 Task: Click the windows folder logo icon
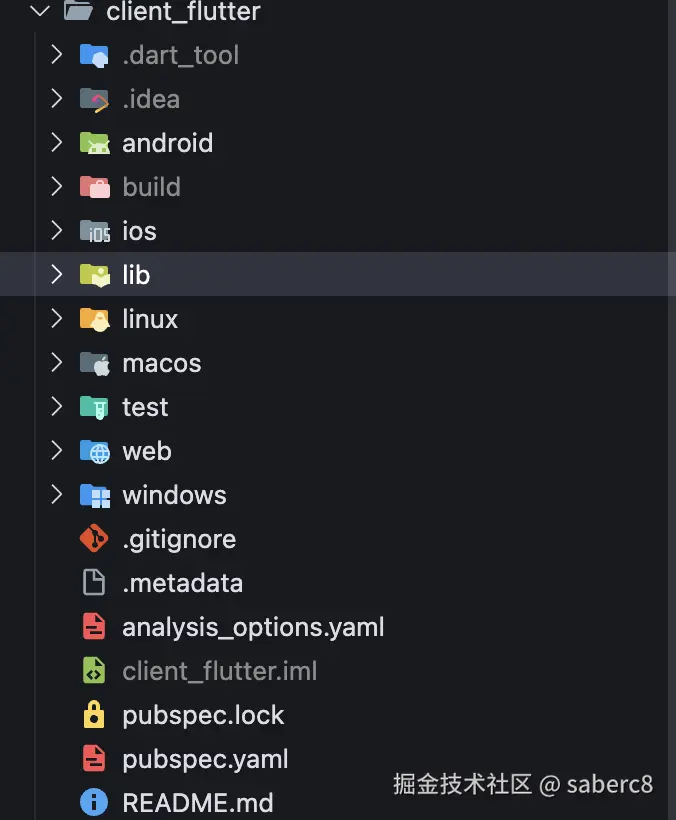[x=94, y=495]
